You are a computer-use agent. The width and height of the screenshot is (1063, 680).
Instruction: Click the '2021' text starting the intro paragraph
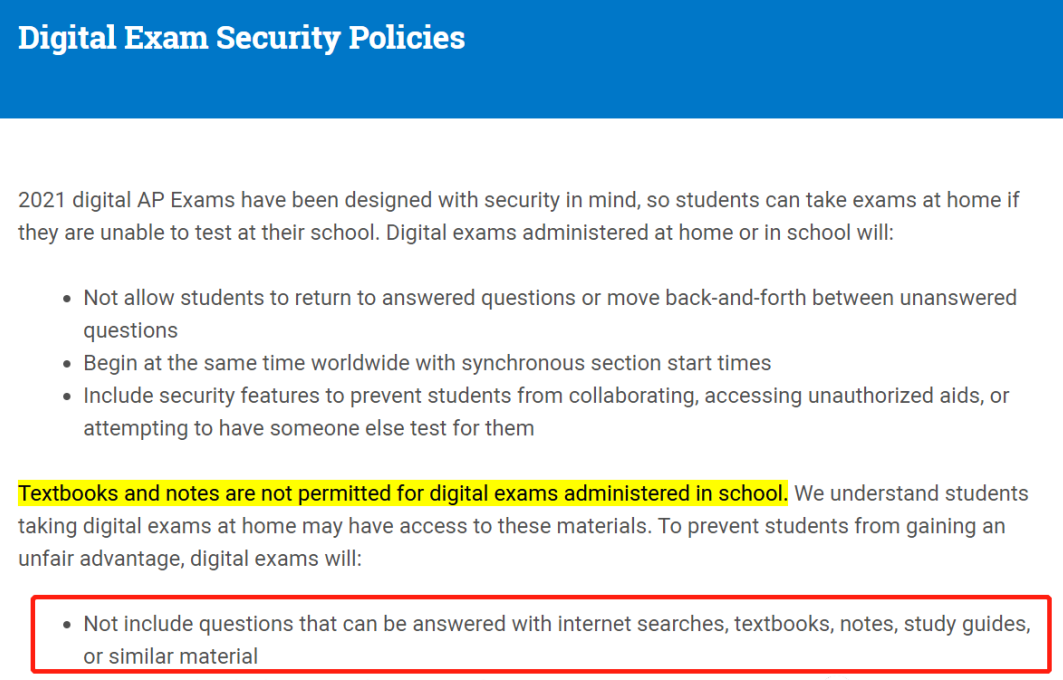tap(42, 201)
